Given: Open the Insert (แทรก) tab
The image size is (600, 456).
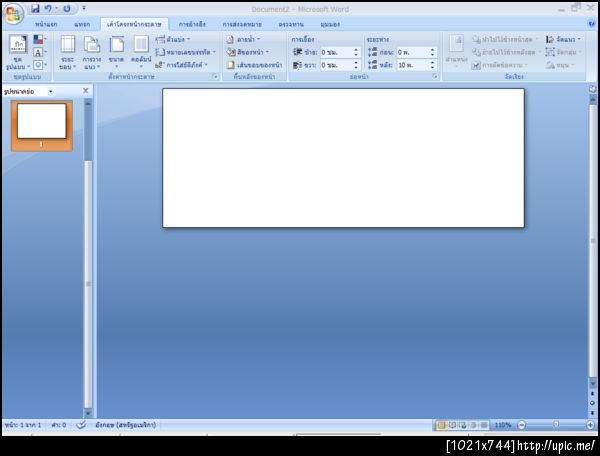Looking at the screenshot, I should 82,24.
